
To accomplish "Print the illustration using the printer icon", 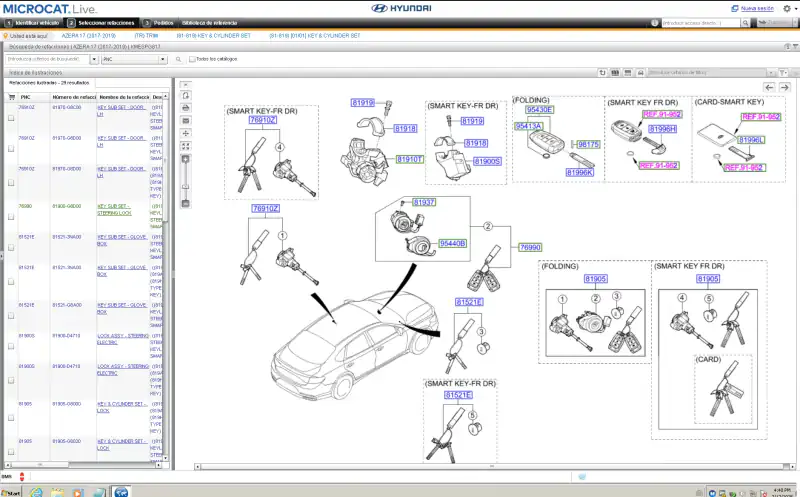I will 185,108.
